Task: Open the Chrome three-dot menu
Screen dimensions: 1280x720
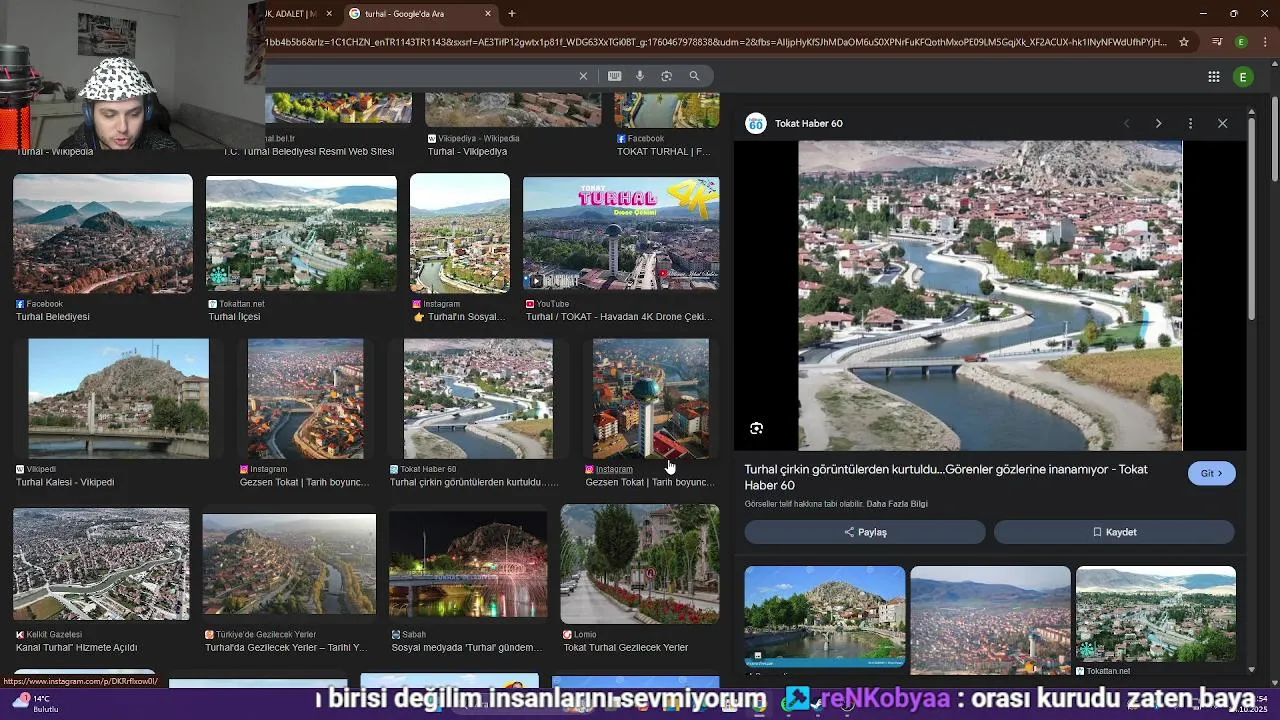Action: point(1264,42)
